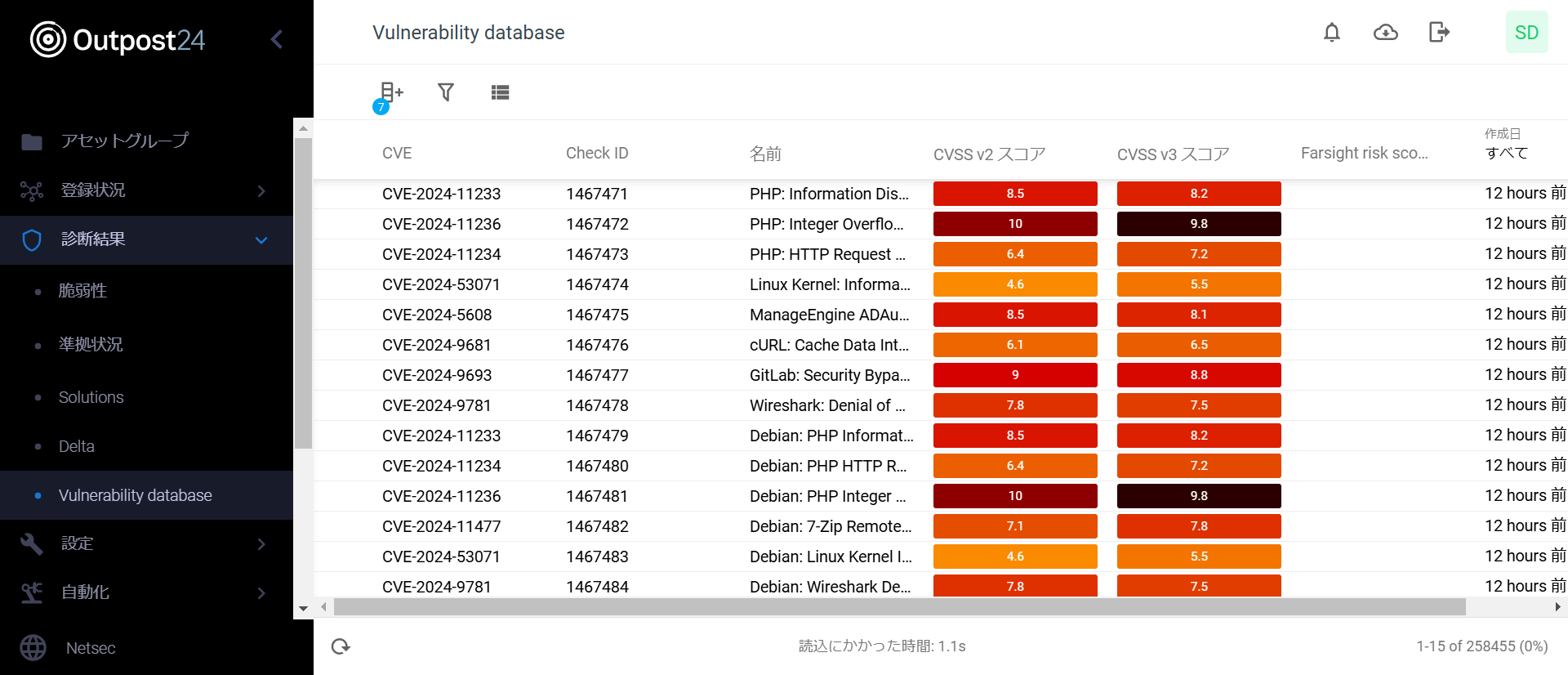
Task: Click アセットグループ folder icon
Action: point(32,142)
